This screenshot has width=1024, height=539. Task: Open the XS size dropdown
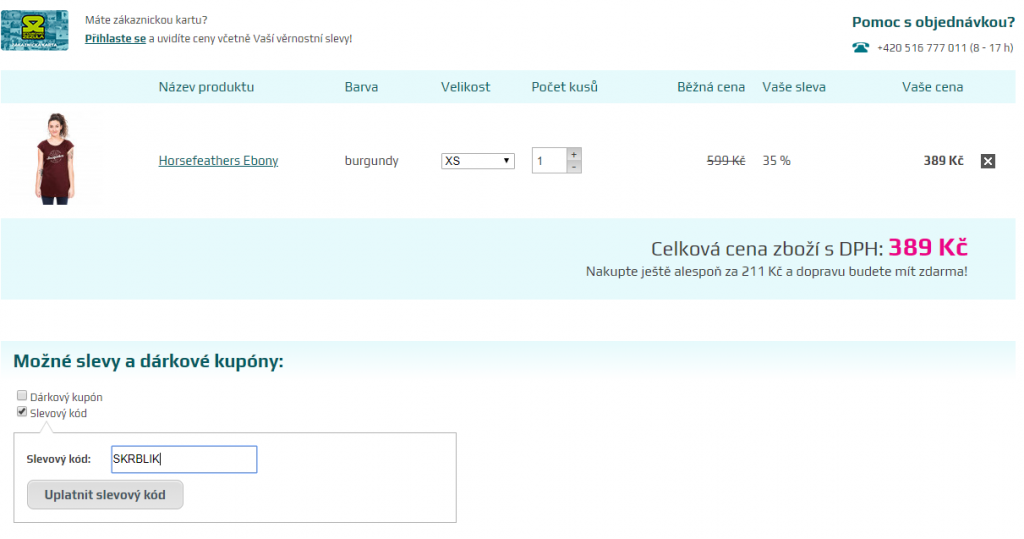(x=478, y=161)
